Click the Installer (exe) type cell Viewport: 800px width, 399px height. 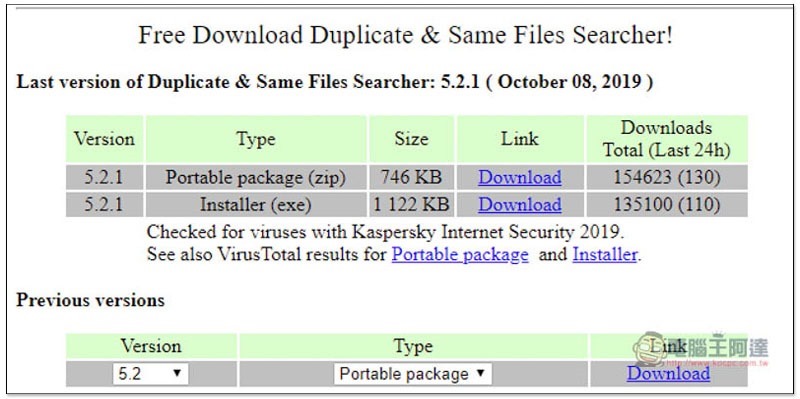(x=256, y=205)
